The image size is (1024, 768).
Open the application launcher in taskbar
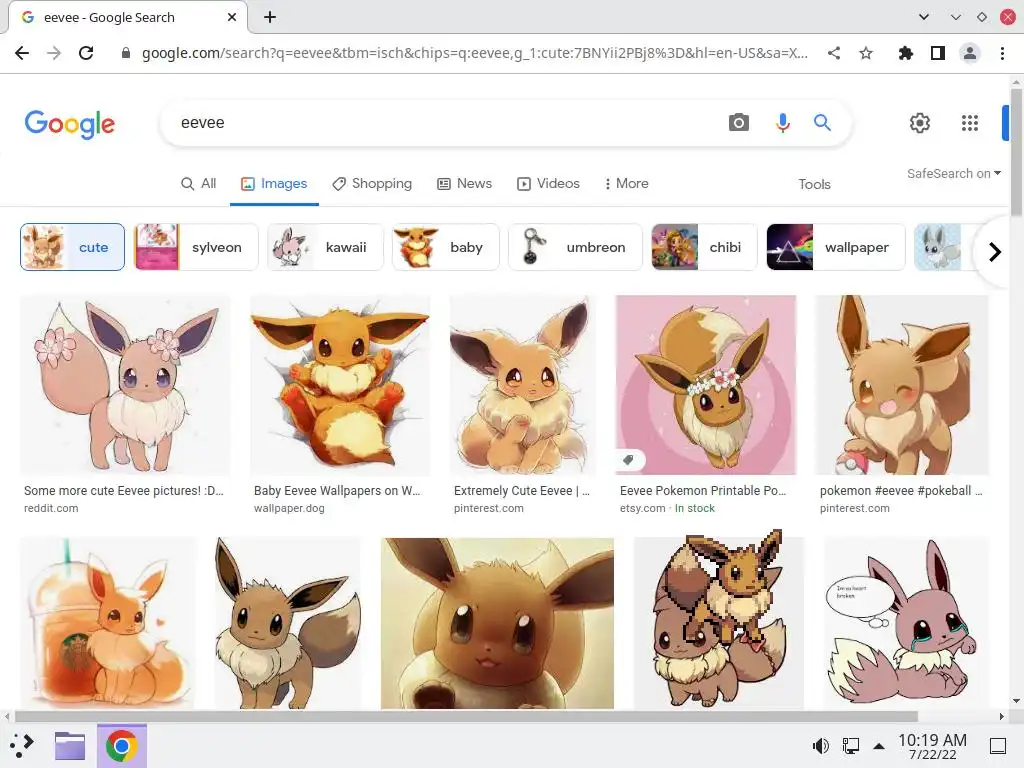point(22,745)
